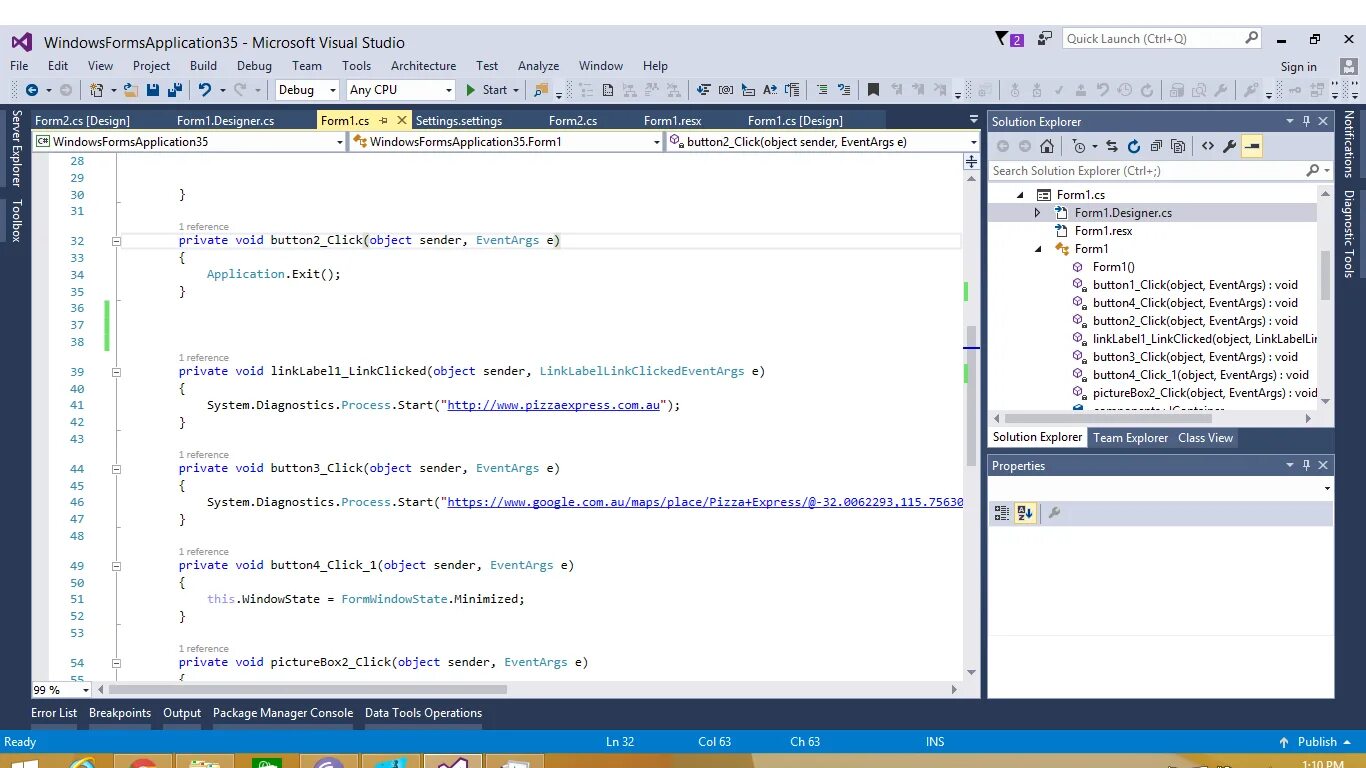Image resolution: width=1366 pixels, height=768 pixels.
Task: Sync with Active Document in Solution Explorer
Action: click(1112, 146)
